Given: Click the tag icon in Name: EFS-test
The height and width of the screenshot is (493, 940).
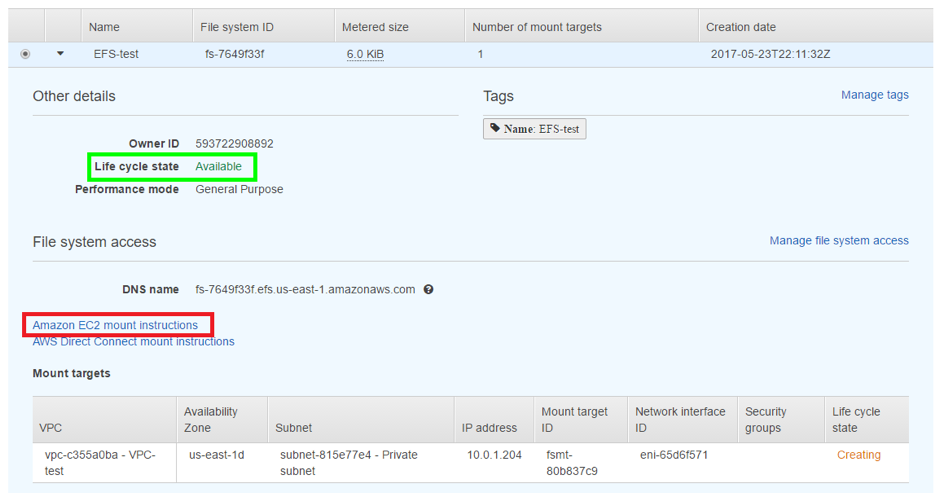Looking at the screenshot, I should pyautogui.click(x=495, y=128).
